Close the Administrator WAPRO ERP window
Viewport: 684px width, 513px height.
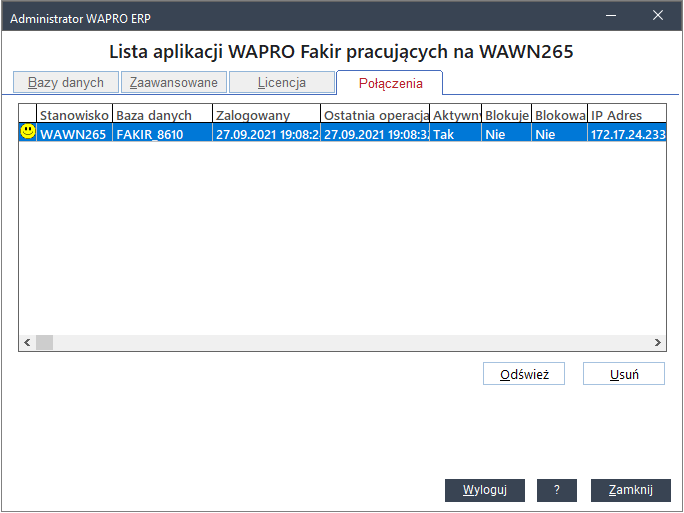coord(658,16)
